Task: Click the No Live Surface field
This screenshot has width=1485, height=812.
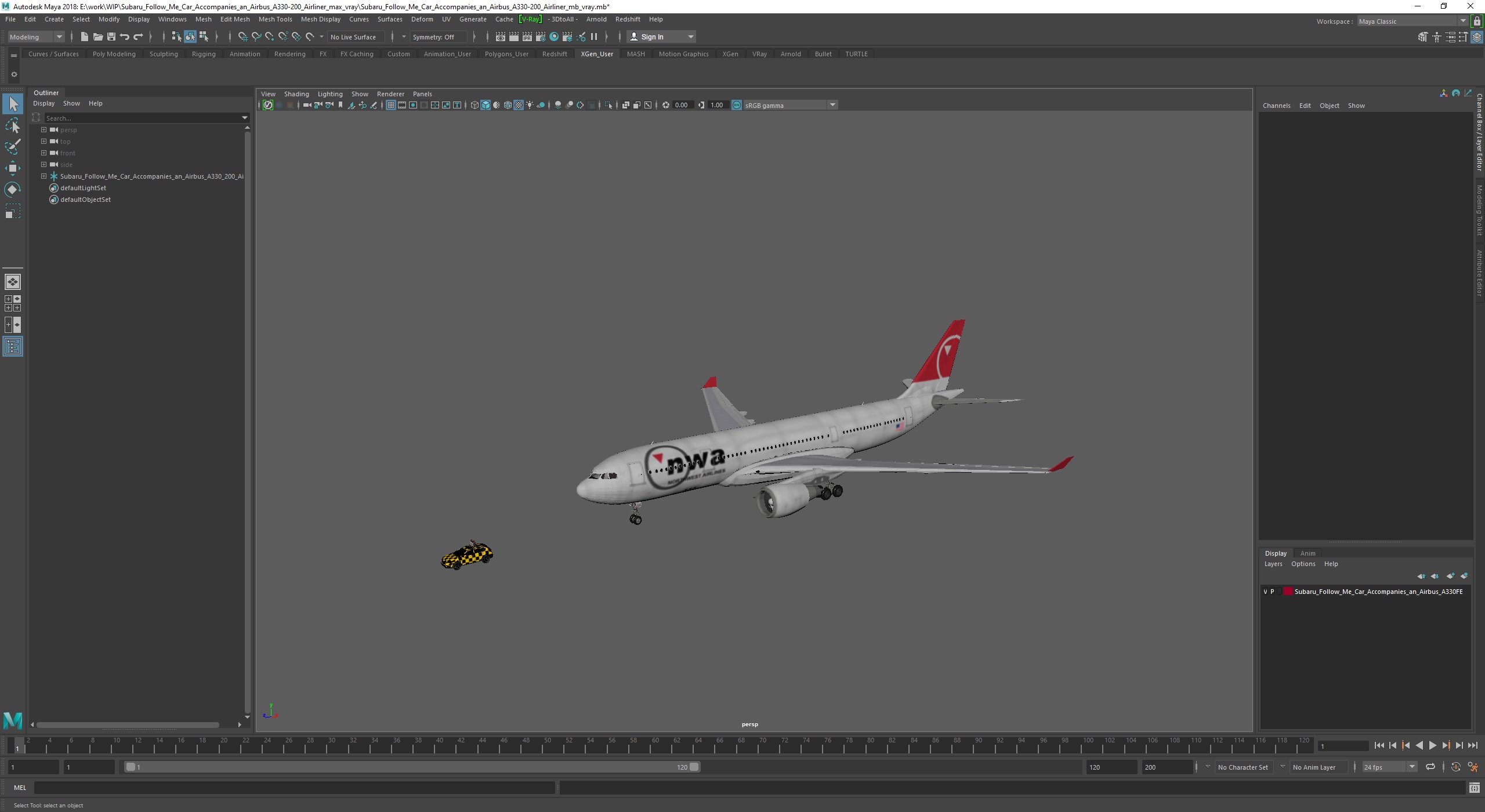Action: 355,37
